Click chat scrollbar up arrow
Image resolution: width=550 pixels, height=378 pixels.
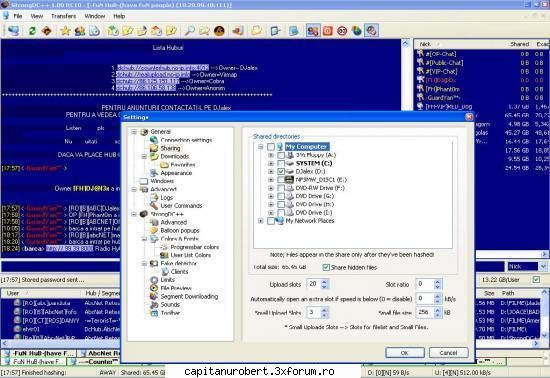tap(405, 44)
